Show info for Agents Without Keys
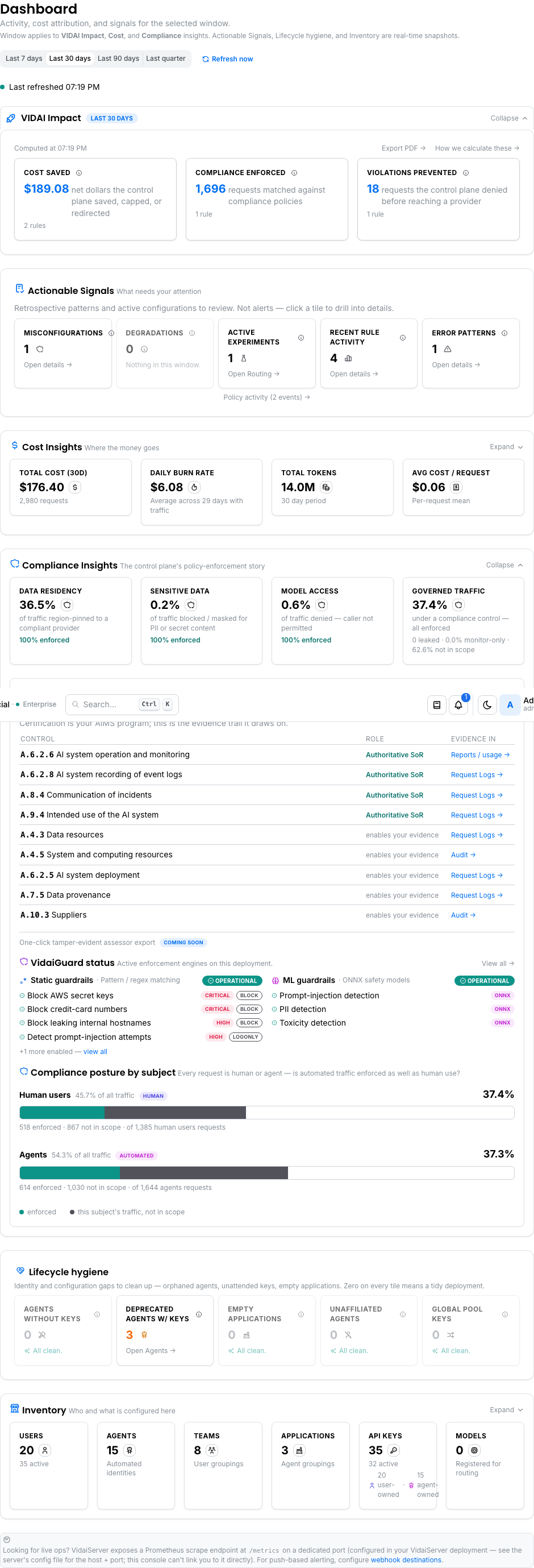 pyautogui.click(x=97, y=1314)
